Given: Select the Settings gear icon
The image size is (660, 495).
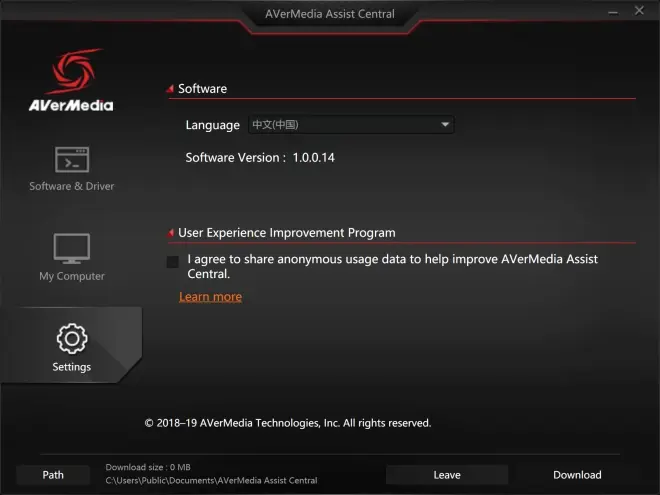Looking at the screenshot, I should [72, 338].
